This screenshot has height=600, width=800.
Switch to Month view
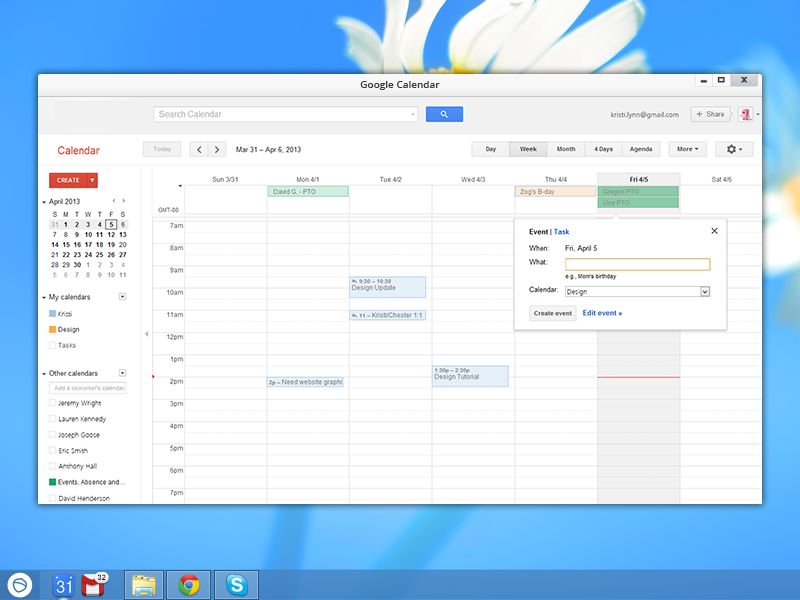566,149
